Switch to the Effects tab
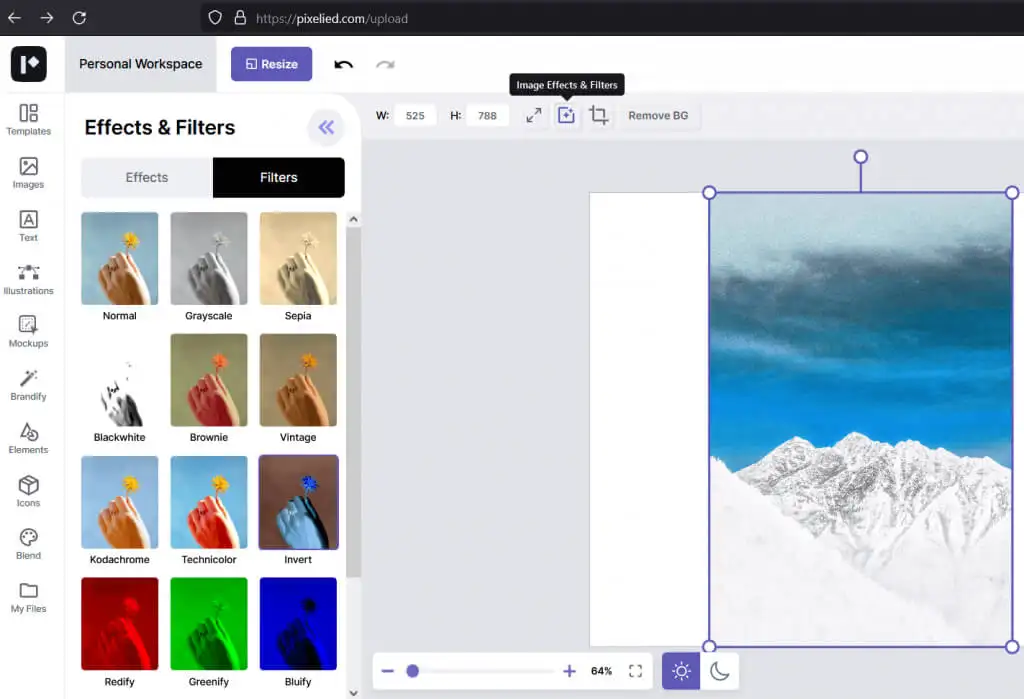 147,177
